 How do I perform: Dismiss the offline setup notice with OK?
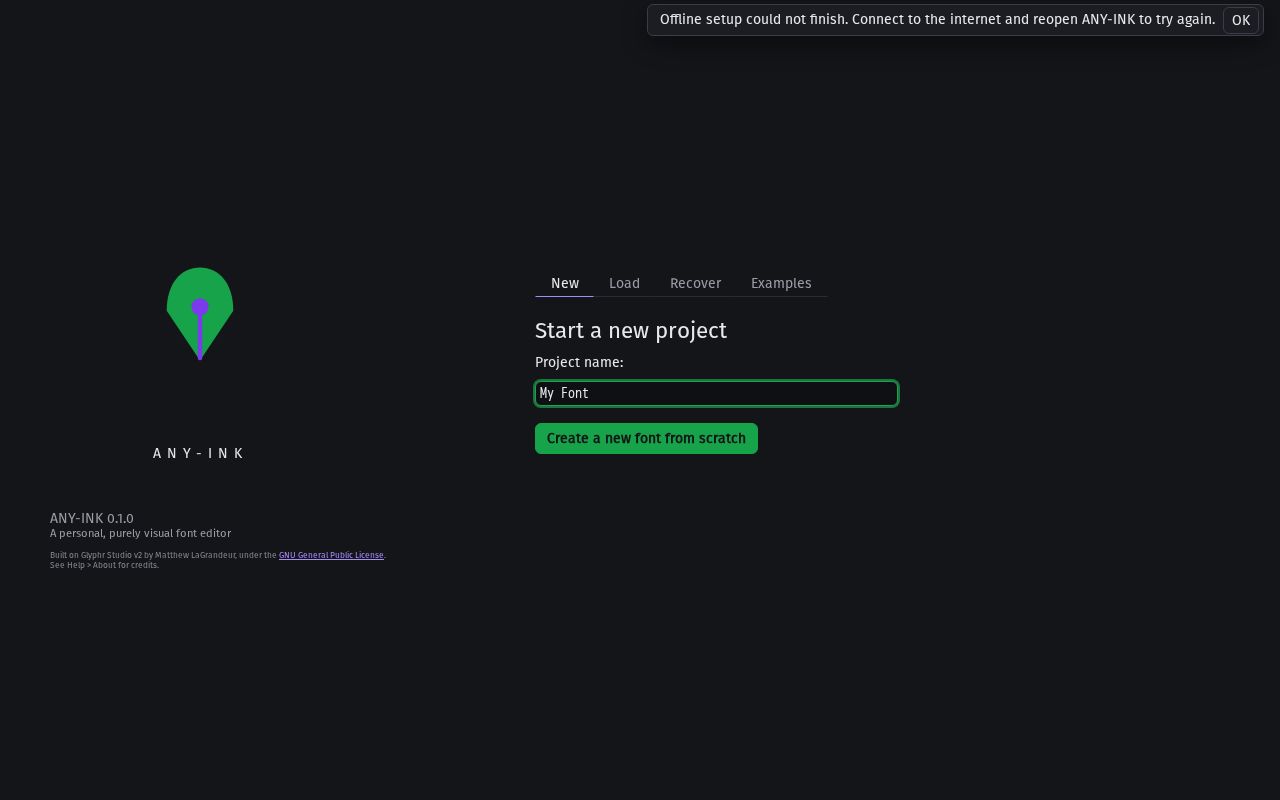tap(1240, 20)
